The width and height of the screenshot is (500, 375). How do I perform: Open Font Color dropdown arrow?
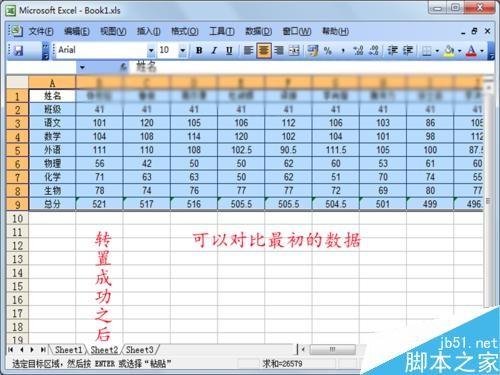482,51
